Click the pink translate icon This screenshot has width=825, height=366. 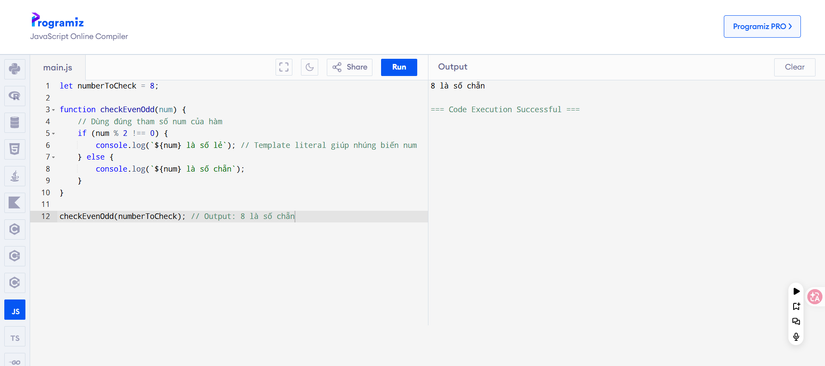[815, 297]
